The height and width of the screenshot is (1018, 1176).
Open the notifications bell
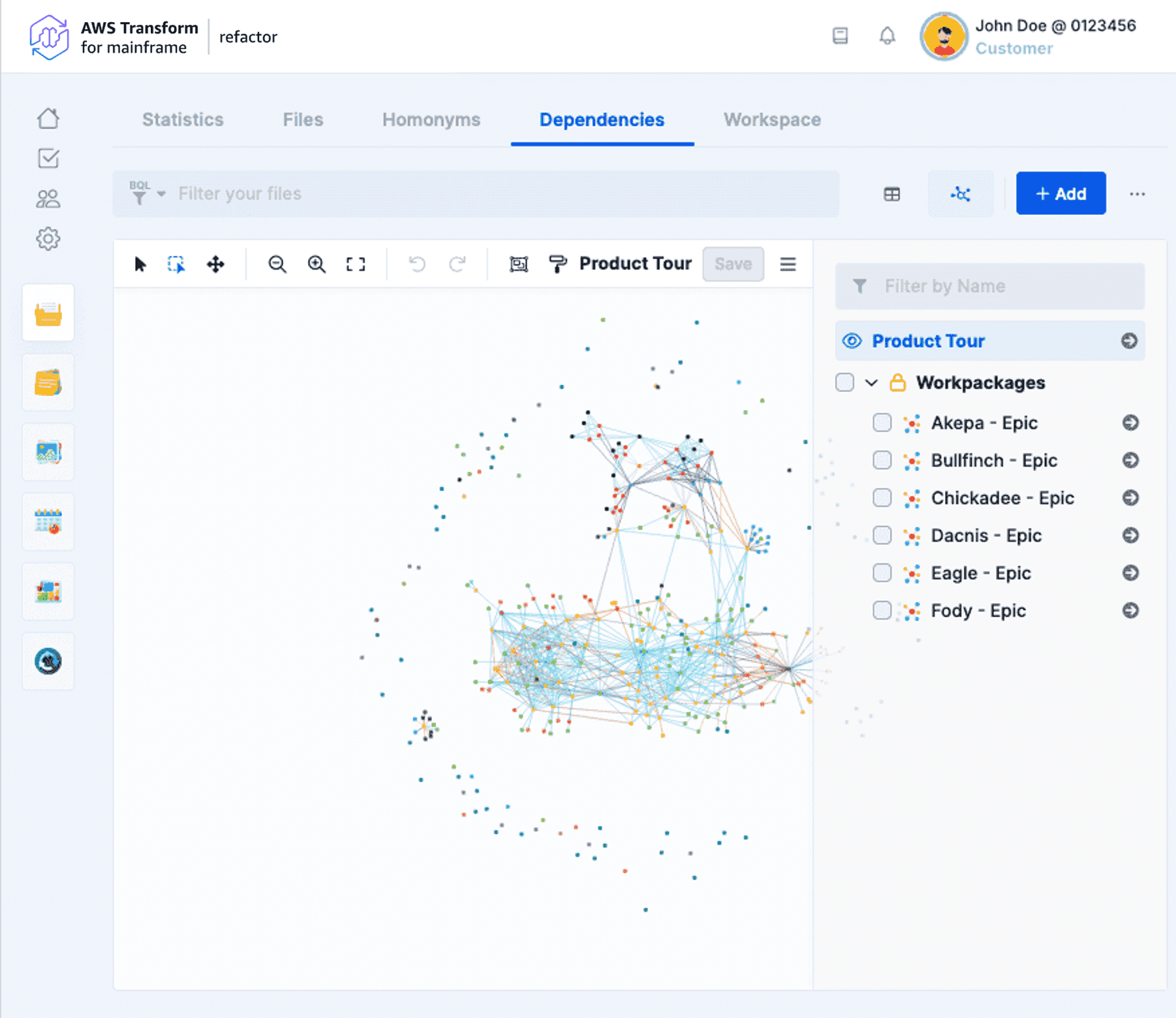click(887, 36)
